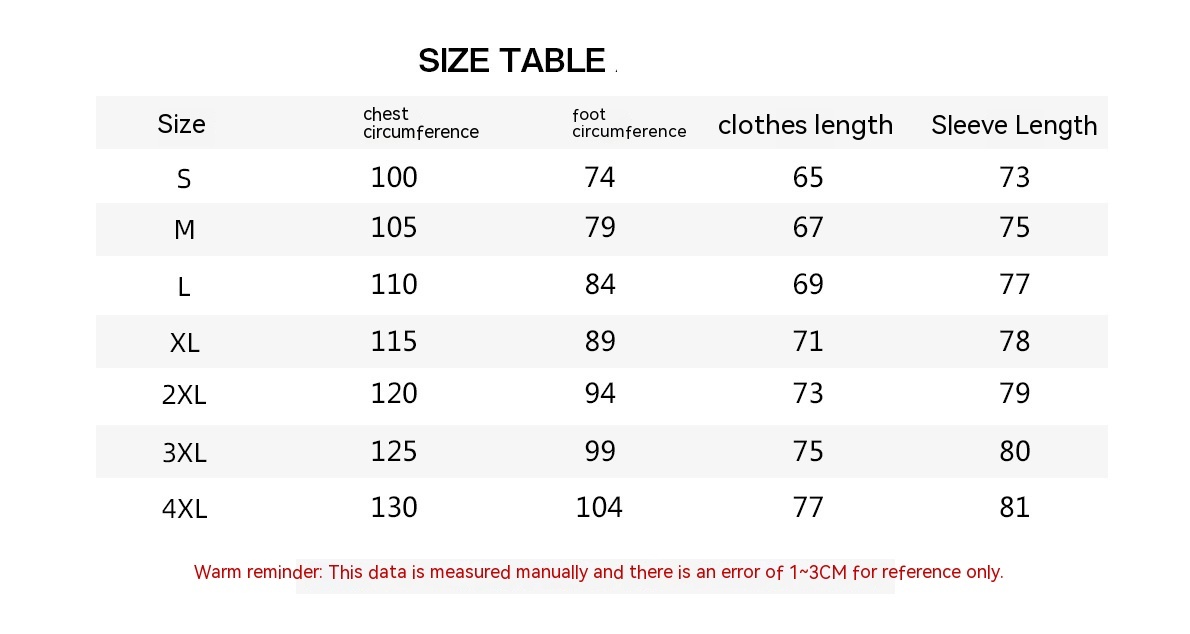
Task: Click foot circumference value 104 for 4XL
Action: (x=599, y=507)
